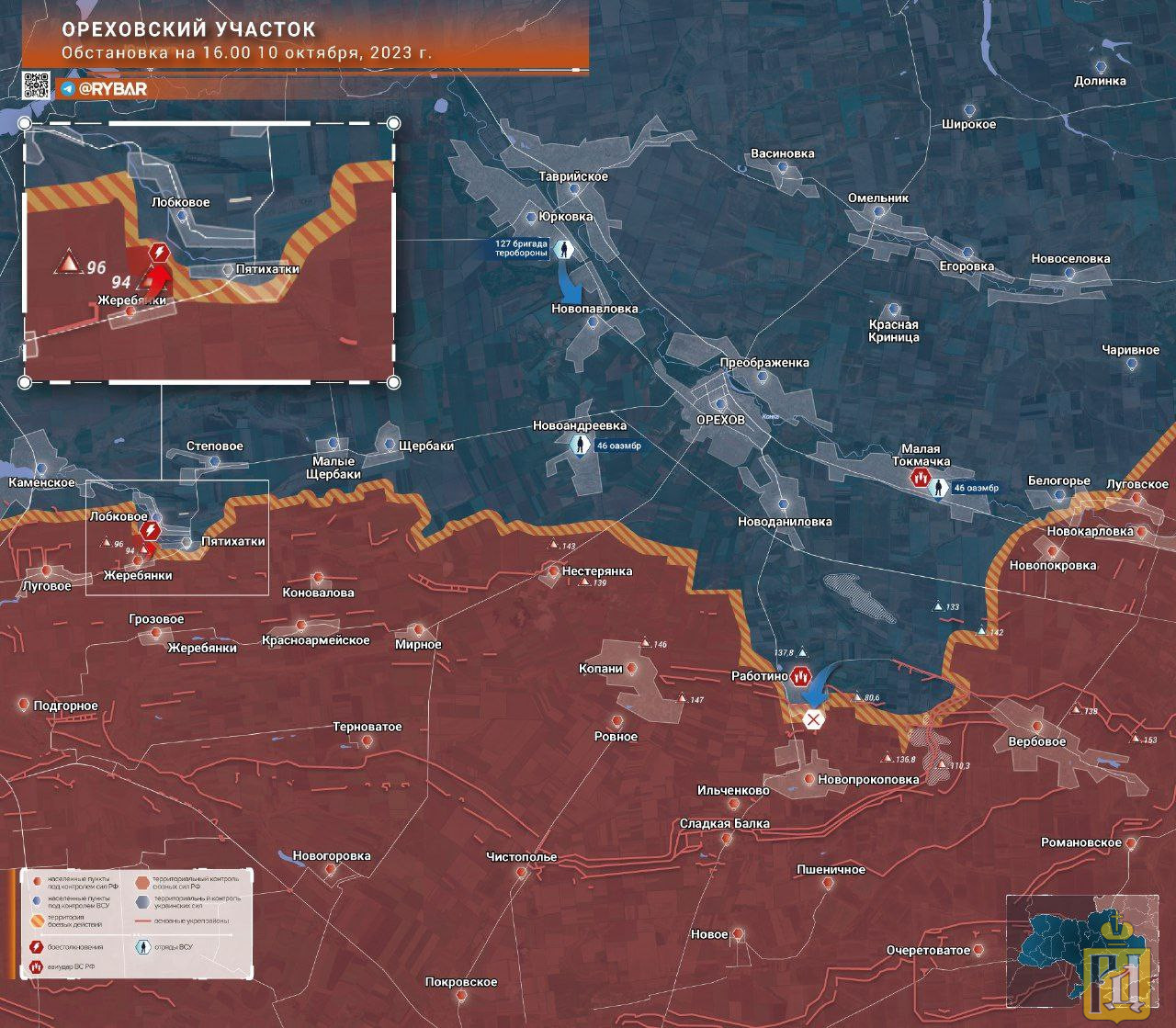The width and height of the screenshot is (1176, 1028).
Task: Select the height marker labeled 133
Action: click(938, 606)
